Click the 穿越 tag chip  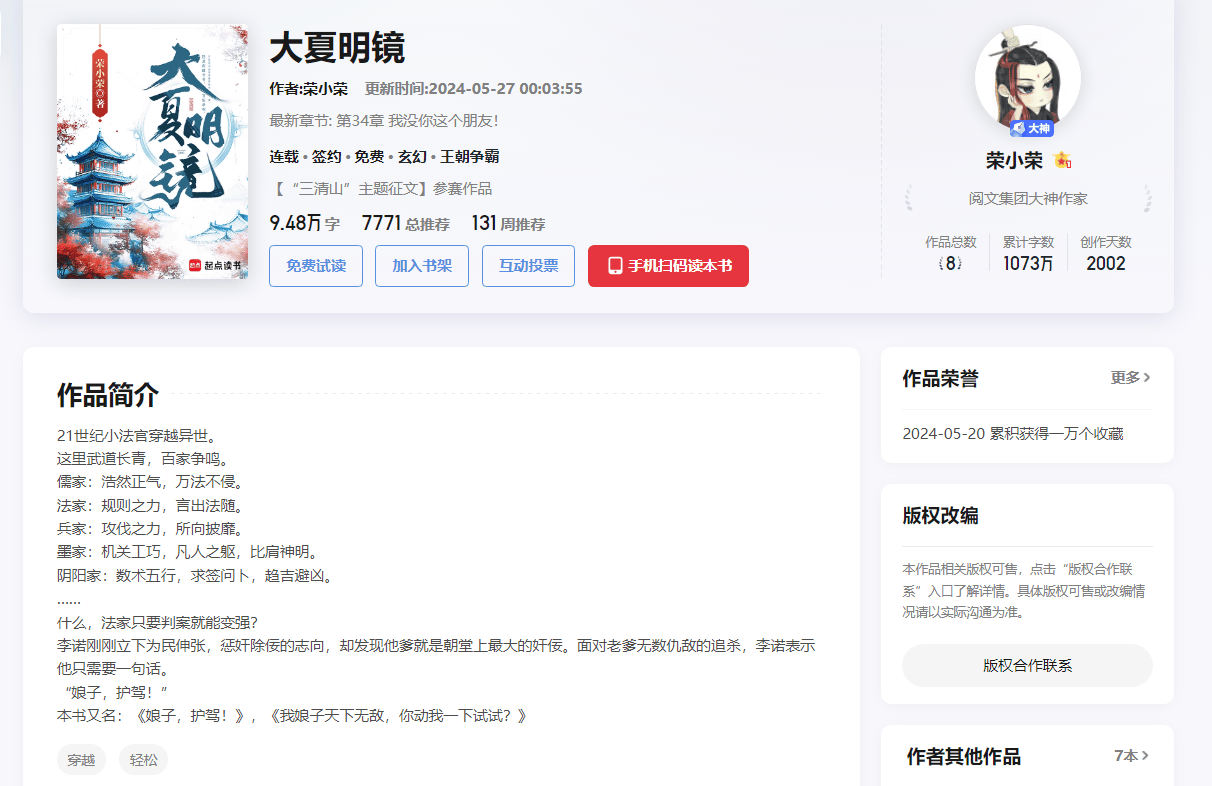pyautogui.click(x=81, y=760)
